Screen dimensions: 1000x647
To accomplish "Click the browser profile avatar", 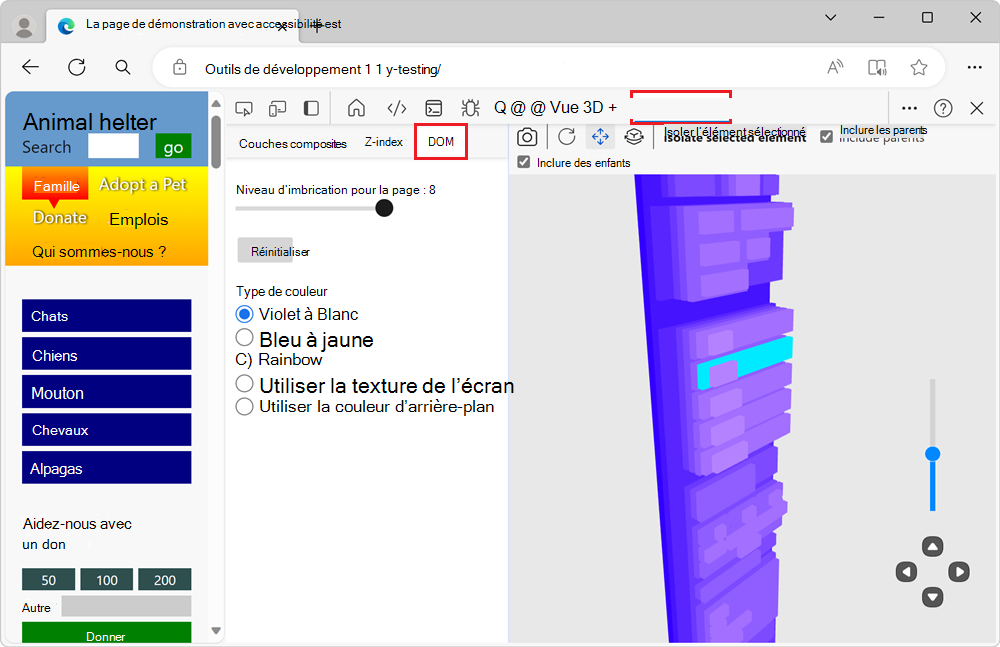I will [x=24, y=27].
